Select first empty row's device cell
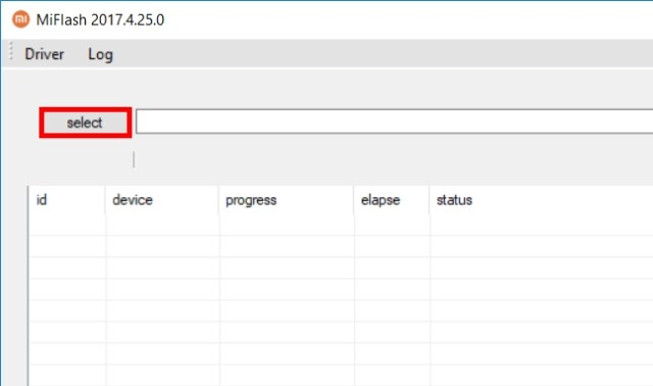Screen dimensions: 653x386 [162, 225]
